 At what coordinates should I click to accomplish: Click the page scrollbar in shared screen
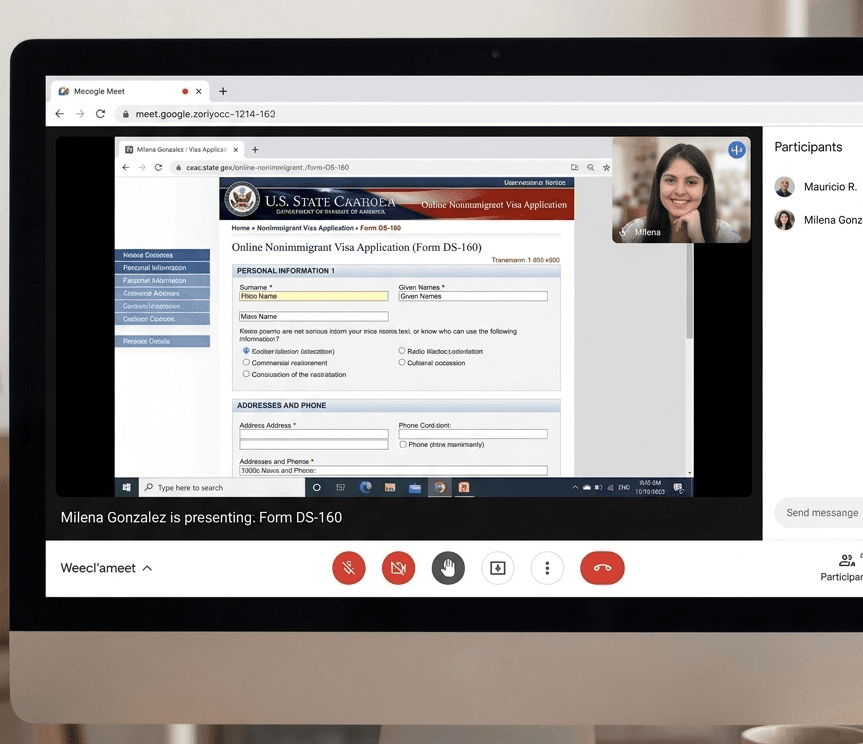coord(689,291)
